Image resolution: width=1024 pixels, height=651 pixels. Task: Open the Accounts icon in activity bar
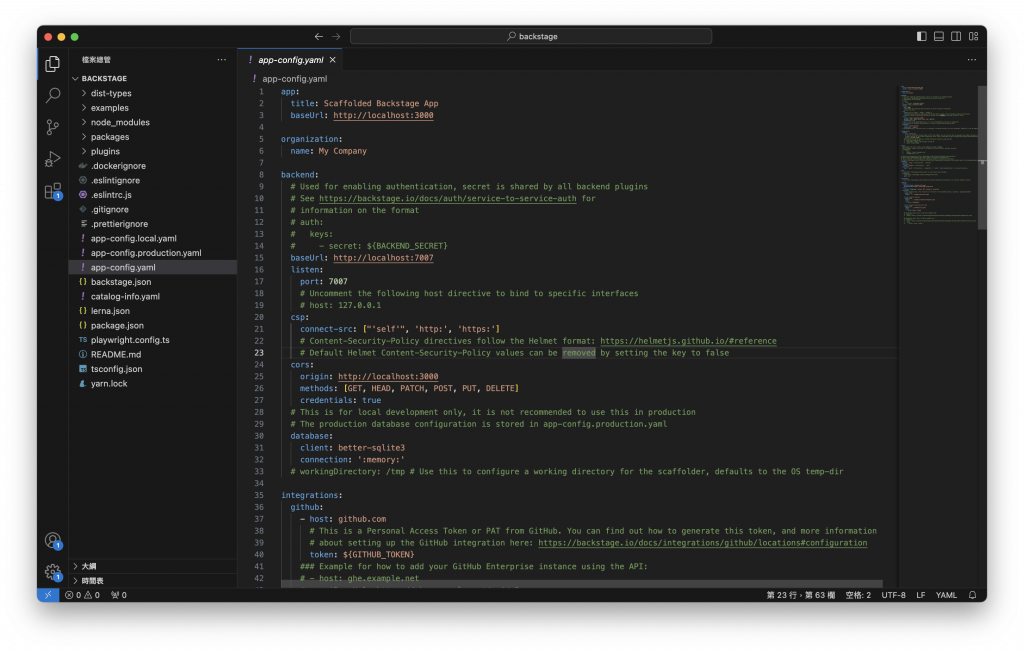[x=53, y=540]
